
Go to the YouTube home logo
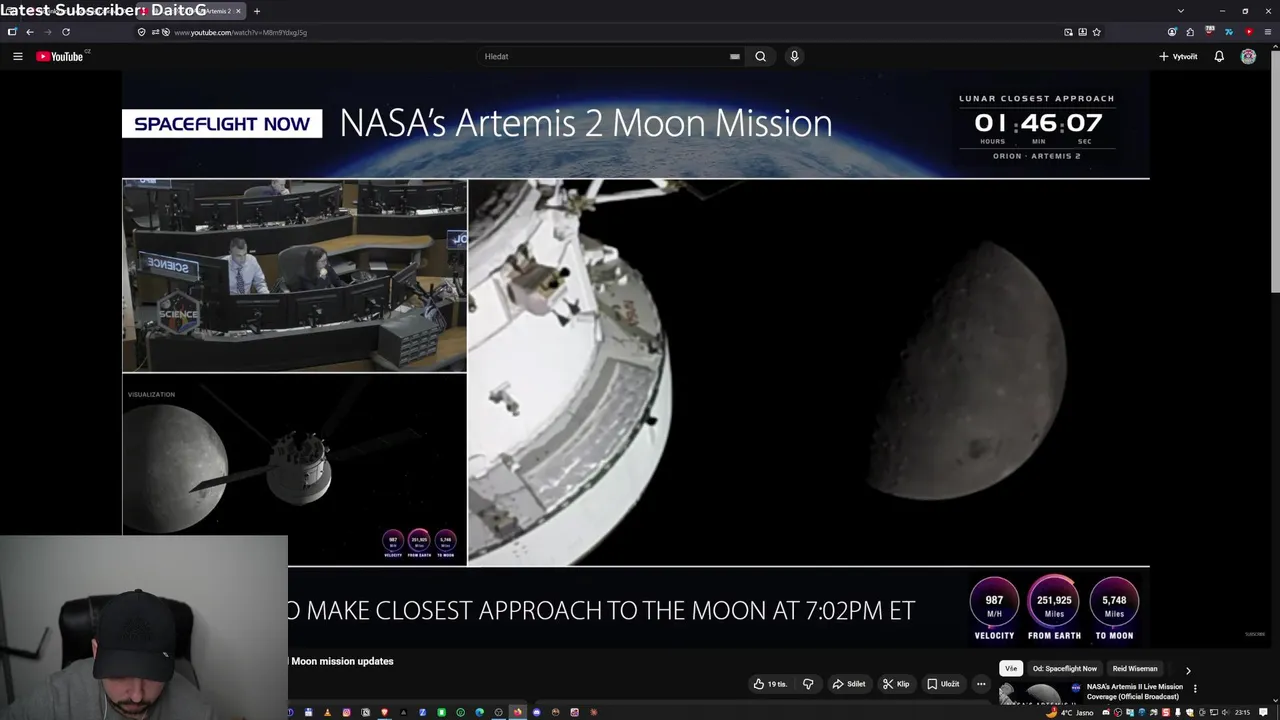60,56
